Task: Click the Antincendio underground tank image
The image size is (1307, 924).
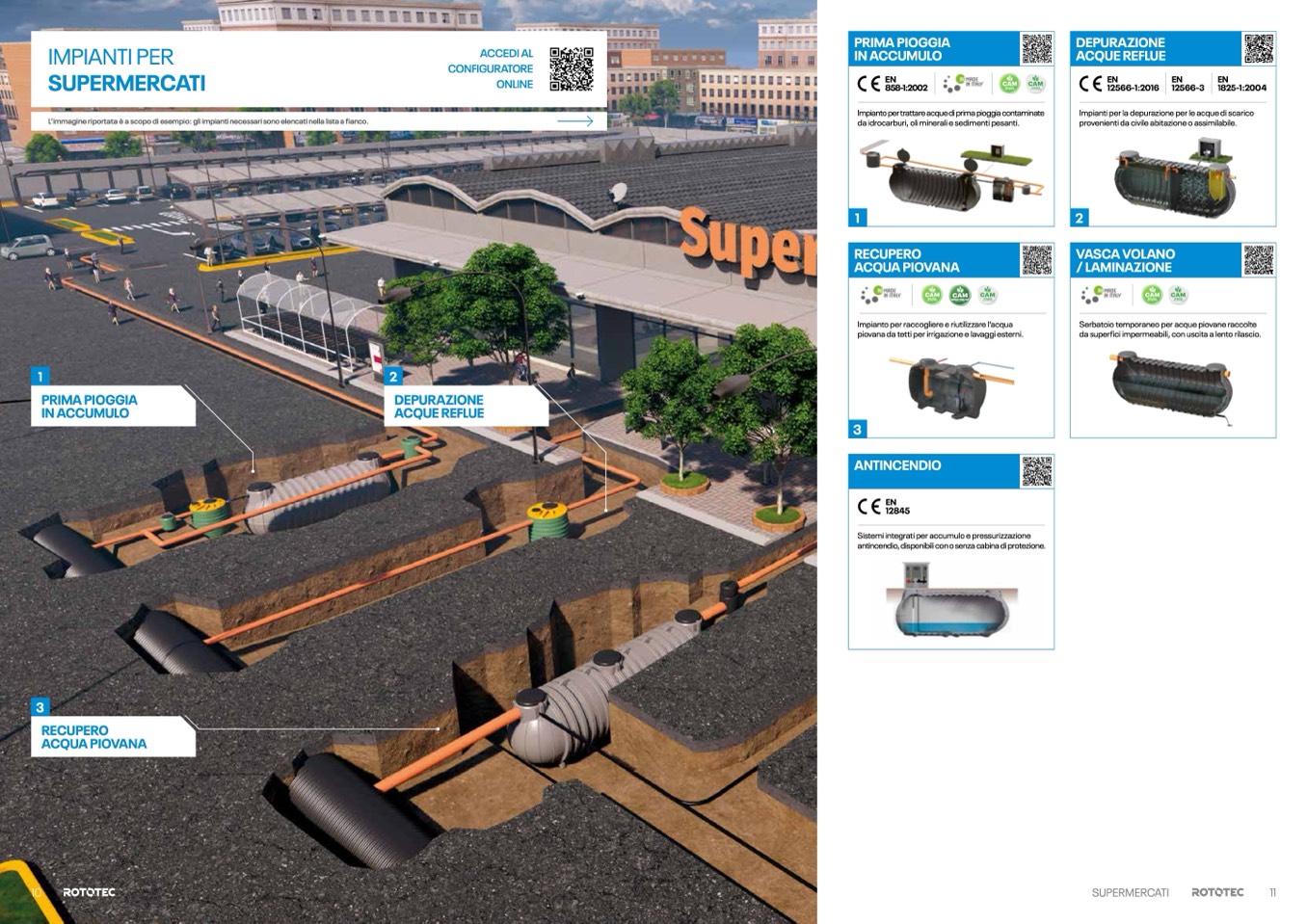Action: point(949,599)
